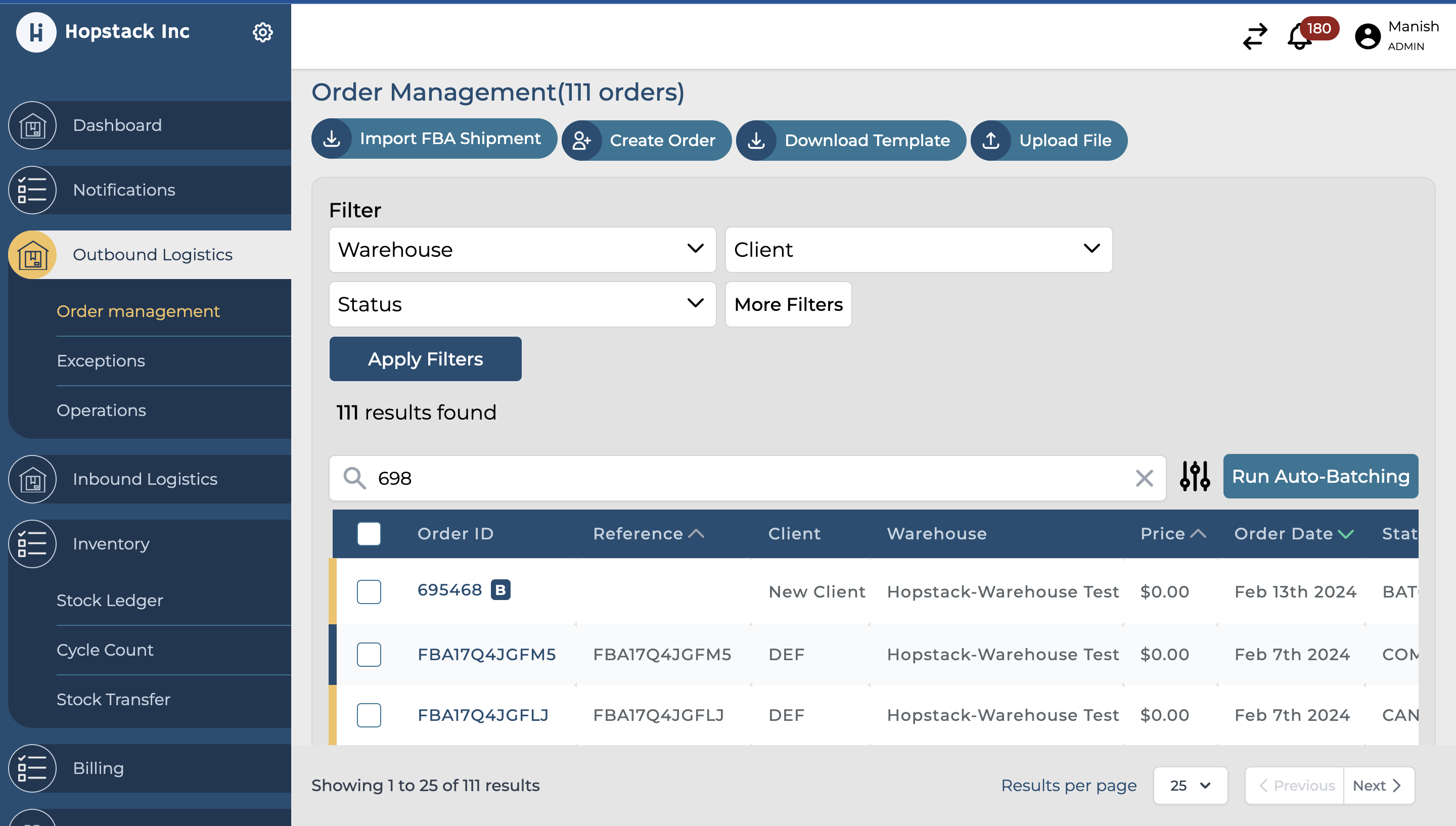Click the Dashboard warehouse icon
This screenshot has height=826, width=1456.
(32, 125)
